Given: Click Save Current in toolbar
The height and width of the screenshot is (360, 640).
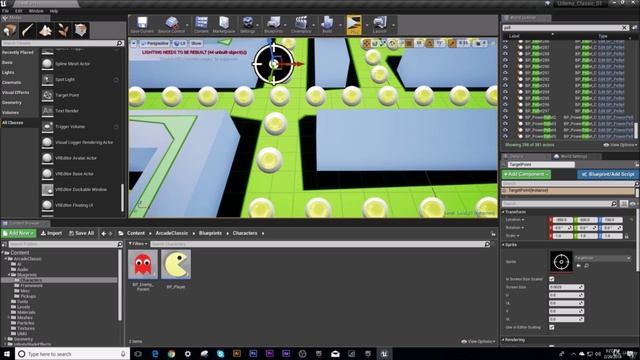Looking at the screenshot, I should (142, 25).
